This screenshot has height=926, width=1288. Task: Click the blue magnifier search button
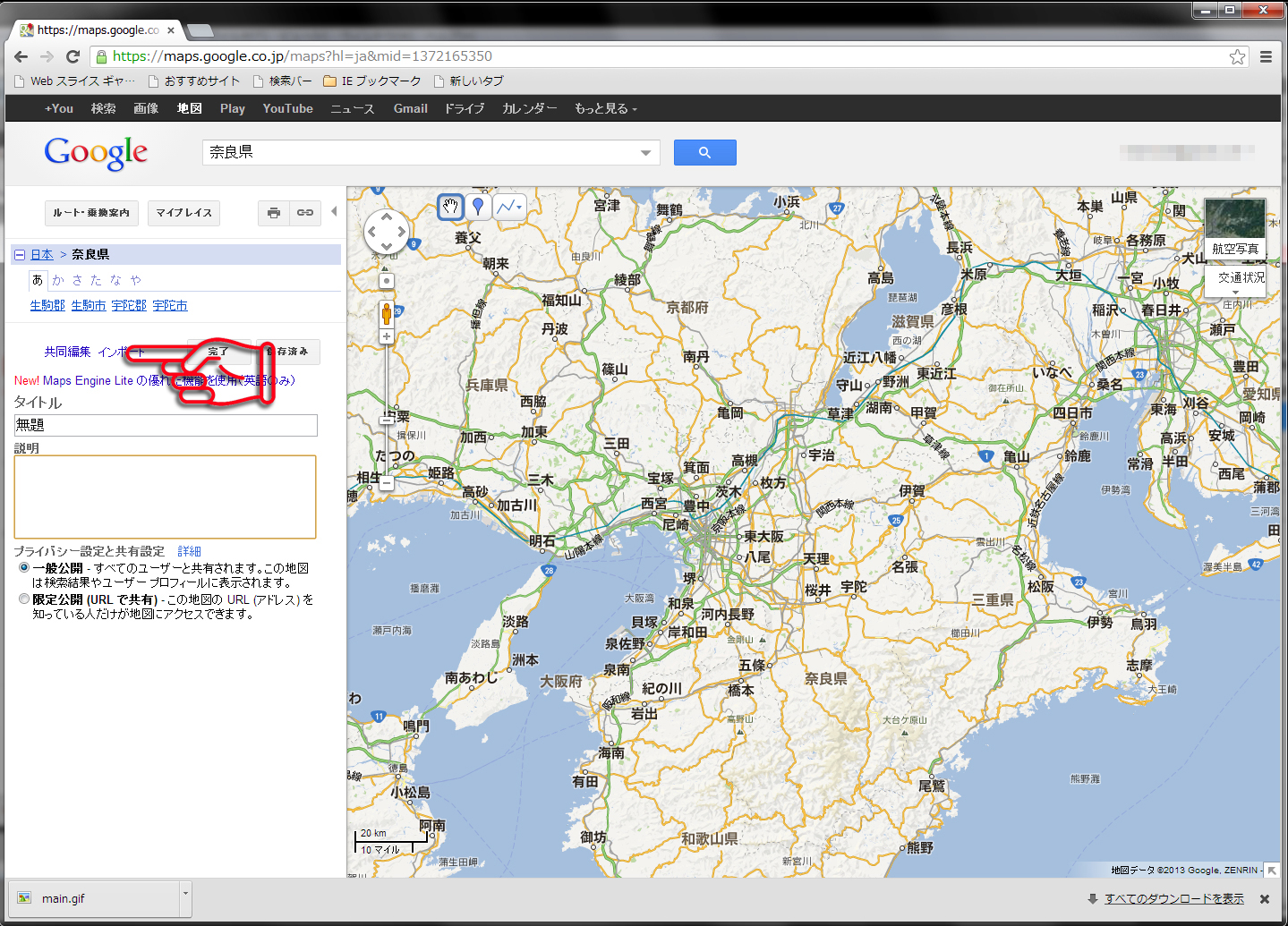(x=704, y=152)
